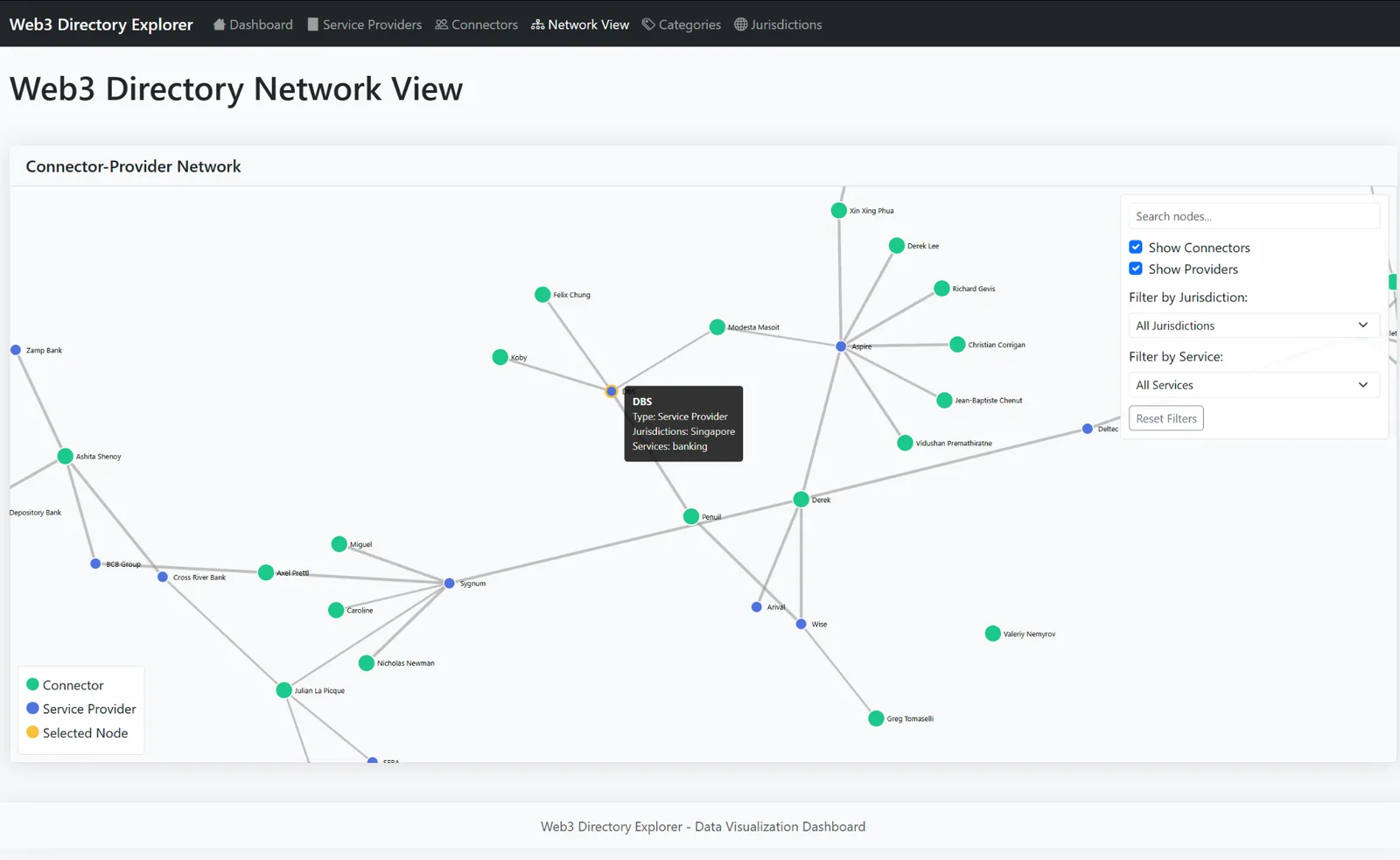Select the Nicholas Newman node
Viewport: 1400px width, 860px height.
(x=367, y=663)
